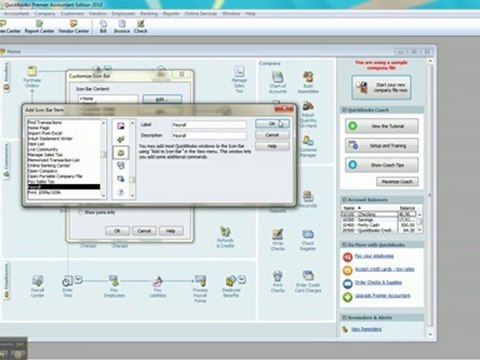Open Pay Liabilities icon

(x=158, y=286)
